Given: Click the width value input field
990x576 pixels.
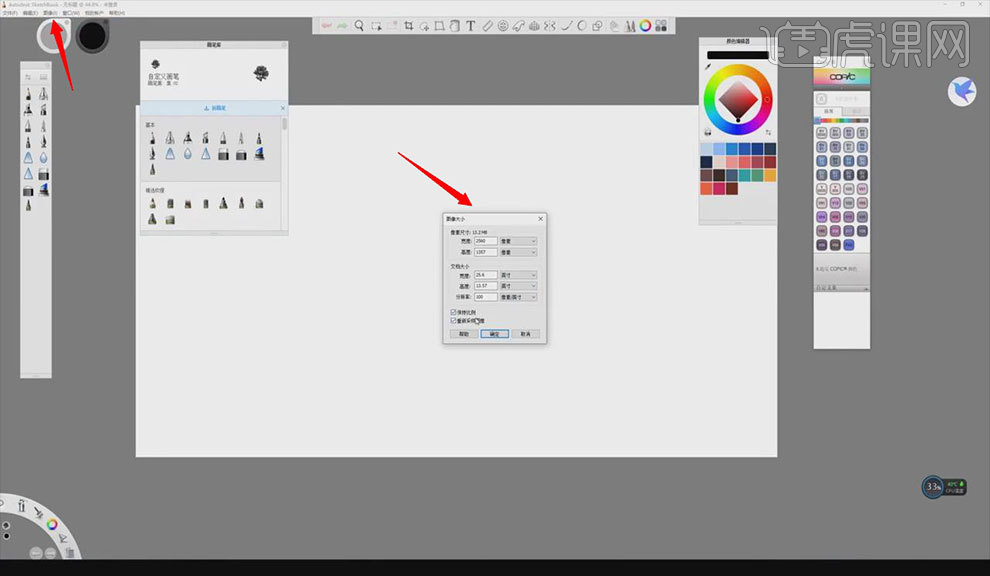Looking at the screenshot, I should (x=487, y=240).
